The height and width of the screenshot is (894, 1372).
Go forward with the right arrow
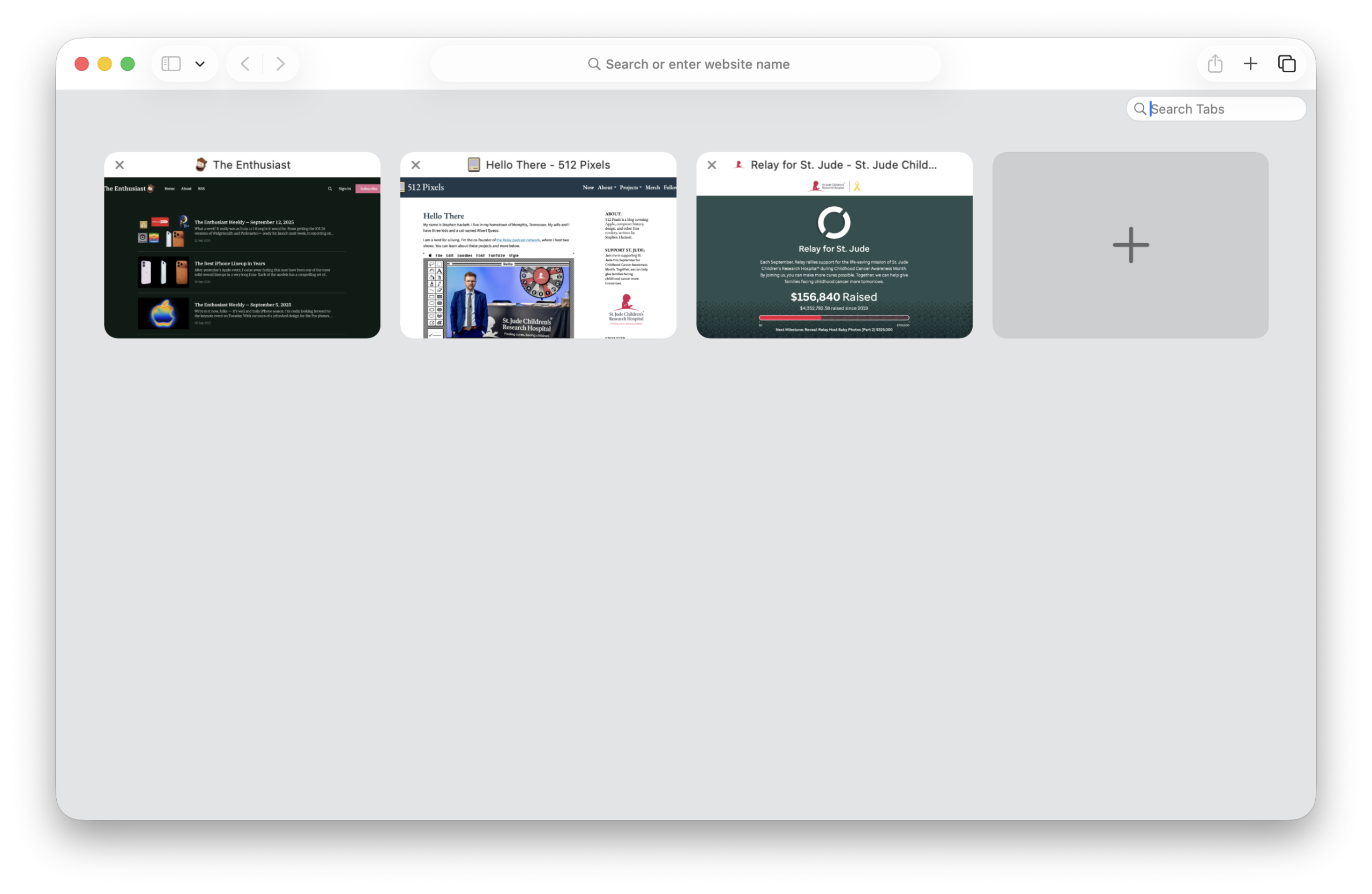point(280,63)
